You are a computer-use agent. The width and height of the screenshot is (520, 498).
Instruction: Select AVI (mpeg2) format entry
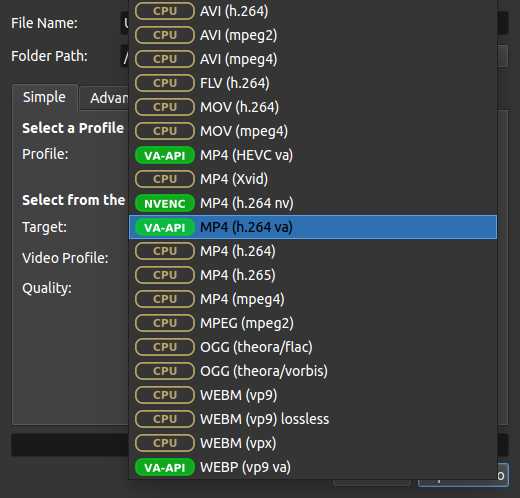coord(313,35)
